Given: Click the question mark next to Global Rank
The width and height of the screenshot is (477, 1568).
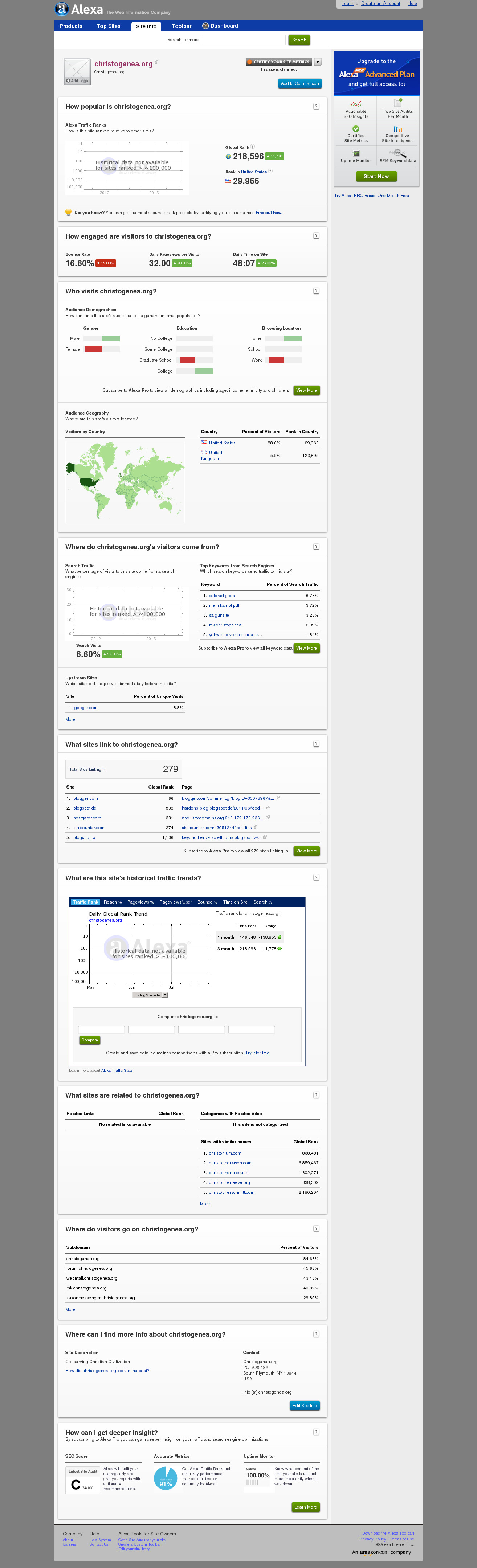Looking at the screenshot, I should click(252, 147).
